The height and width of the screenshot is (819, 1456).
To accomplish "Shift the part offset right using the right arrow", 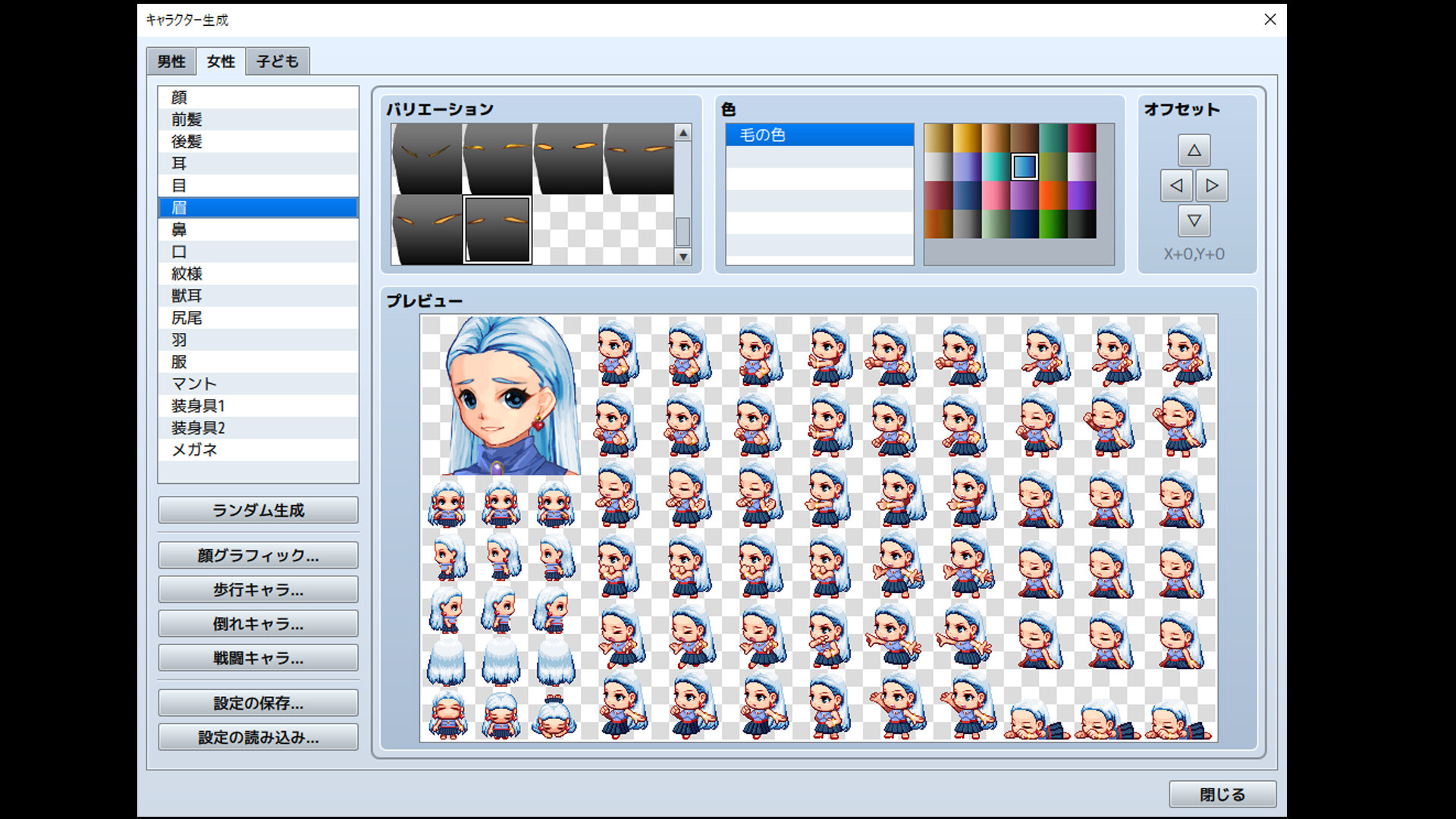I will click(x=1213, y=185).
